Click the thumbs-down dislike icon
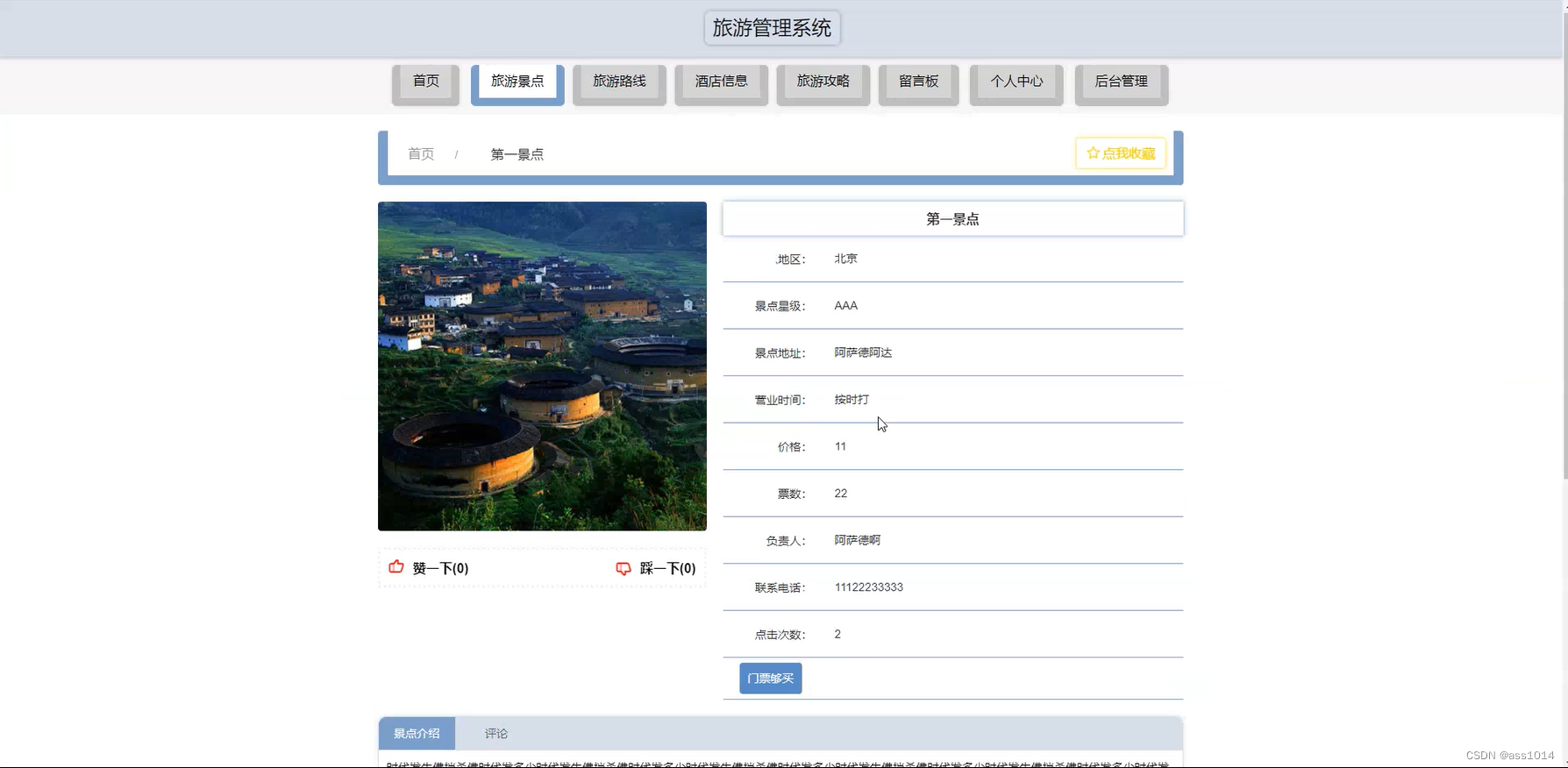Viewport: 1568px width, 768px height. (x=624, y=569)
